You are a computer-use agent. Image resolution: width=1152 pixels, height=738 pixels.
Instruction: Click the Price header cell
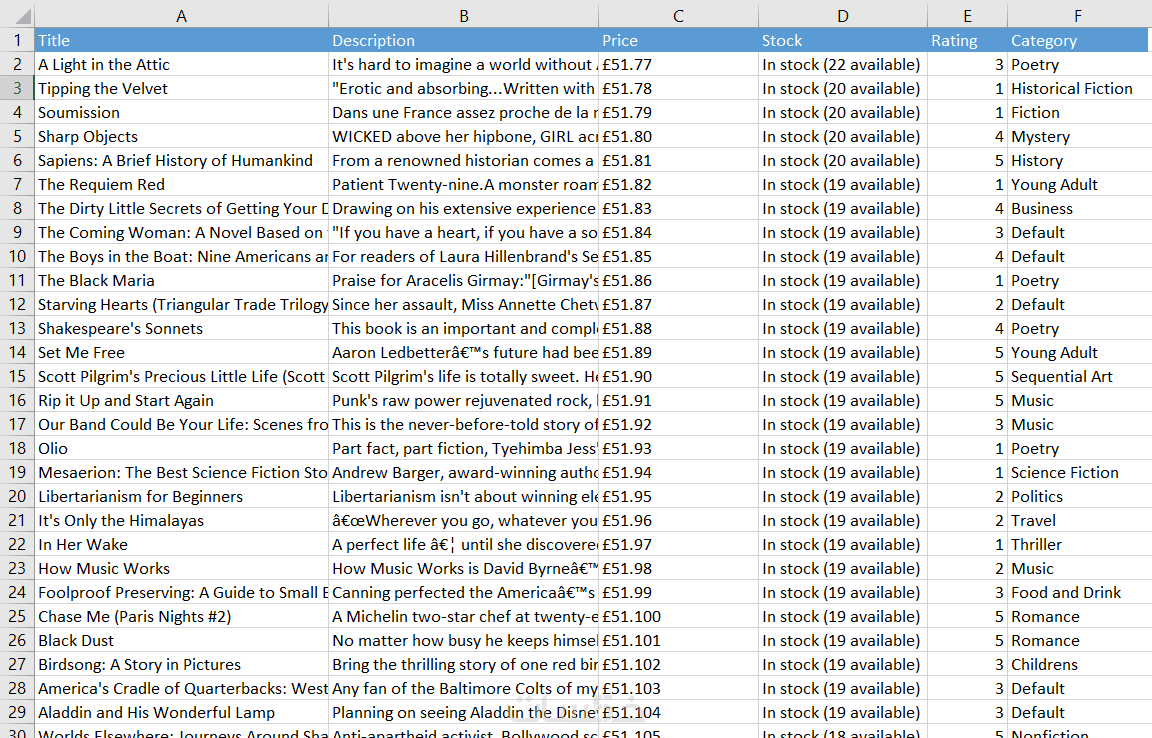[678, 40]
